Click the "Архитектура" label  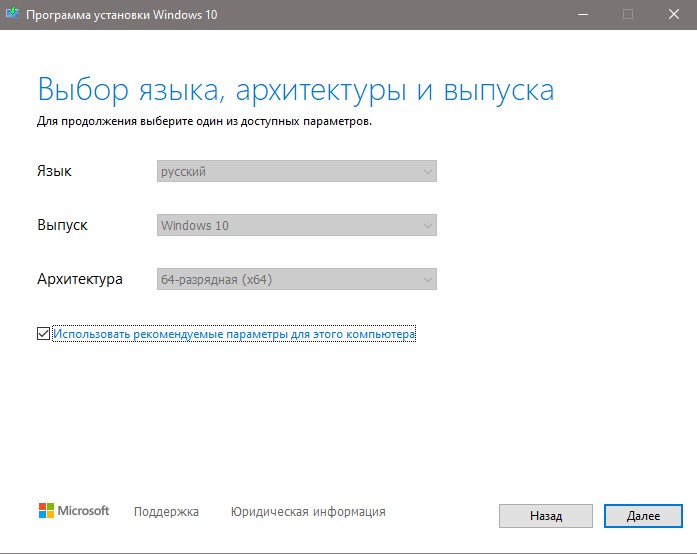(80, 279)
